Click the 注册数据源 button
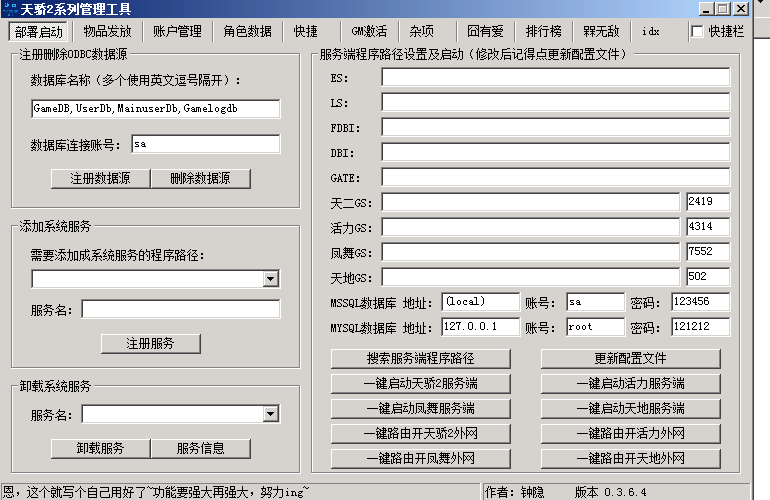 [100, 179]
